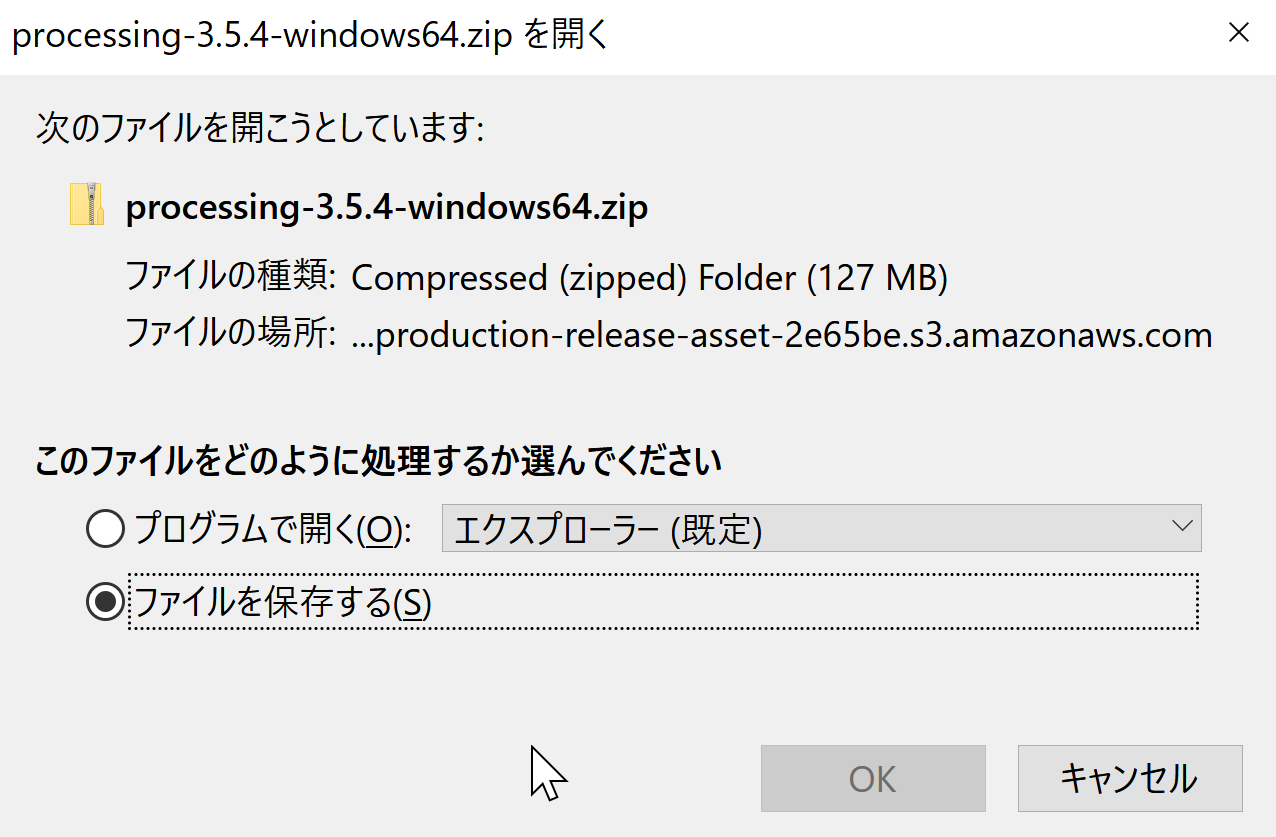Expand the program list with the chevron arrow
The height and width of the screenshot is (837, 1276).
[x=1180, y=526]
